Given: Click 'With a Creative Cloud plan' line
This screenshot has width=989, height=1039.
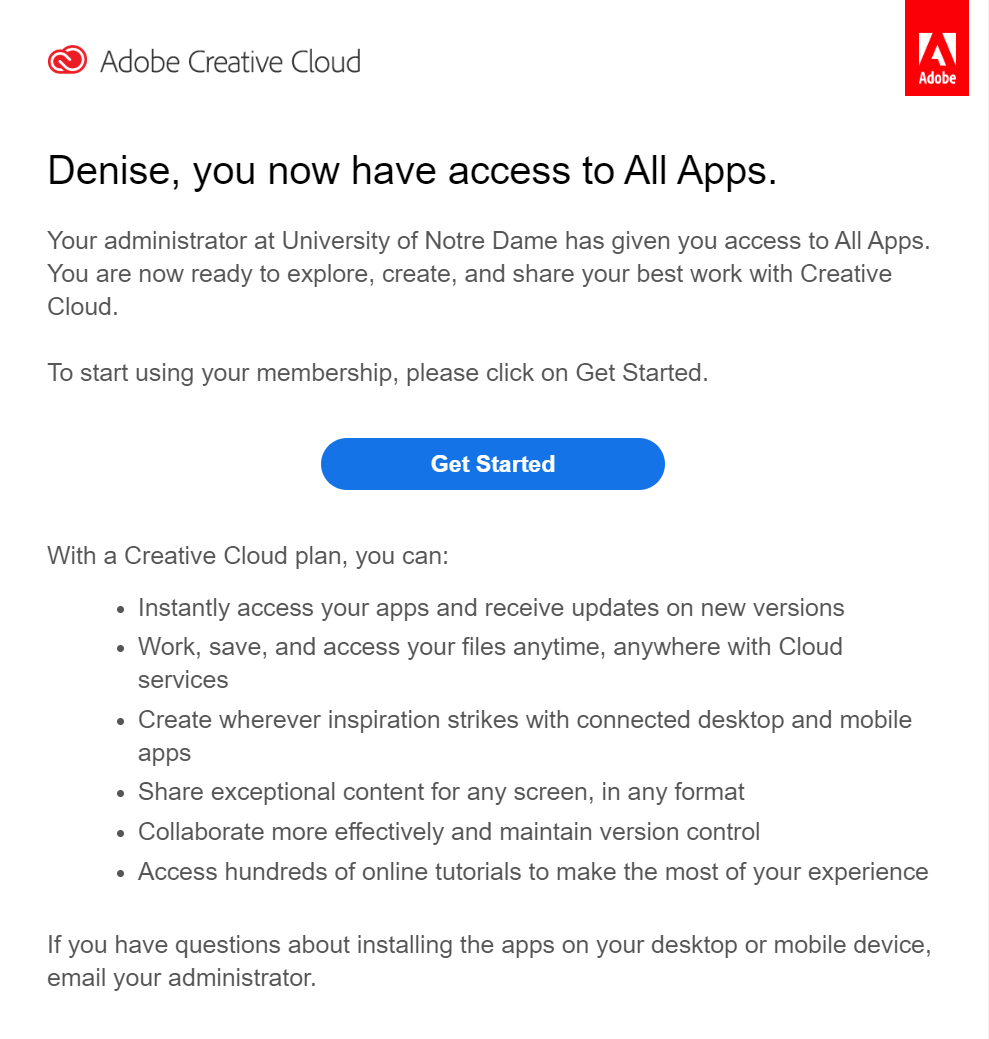Looking at the screenshot, I should point(248,555).
